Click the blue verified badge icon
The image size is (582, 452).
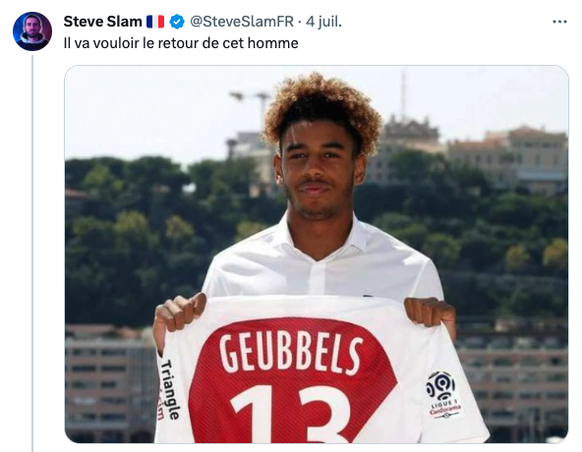177,22
